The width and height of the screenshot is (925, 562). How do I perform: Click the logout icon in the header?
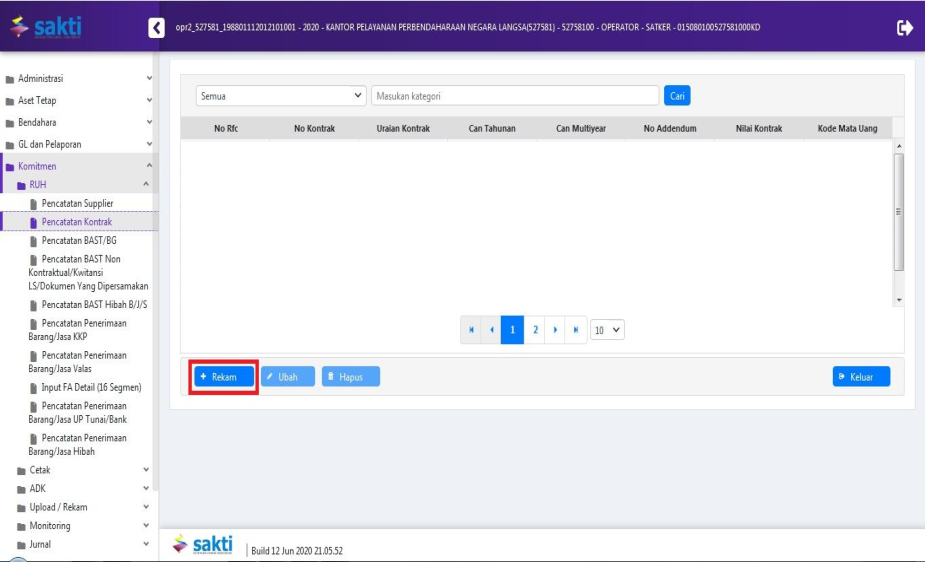click(905, 27)
